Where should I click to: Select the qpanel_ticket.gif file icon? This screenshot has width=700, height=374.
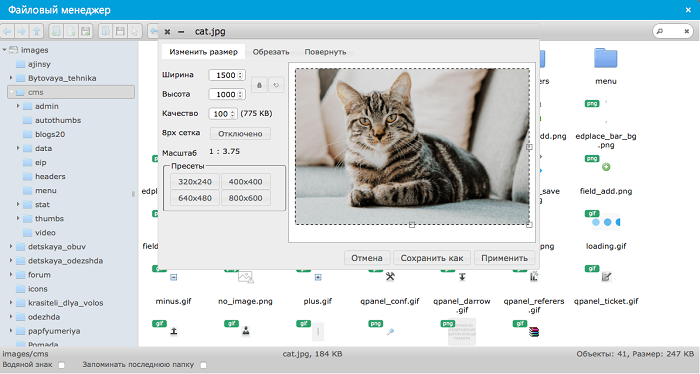pyautogui.click(x=606, y=277)
